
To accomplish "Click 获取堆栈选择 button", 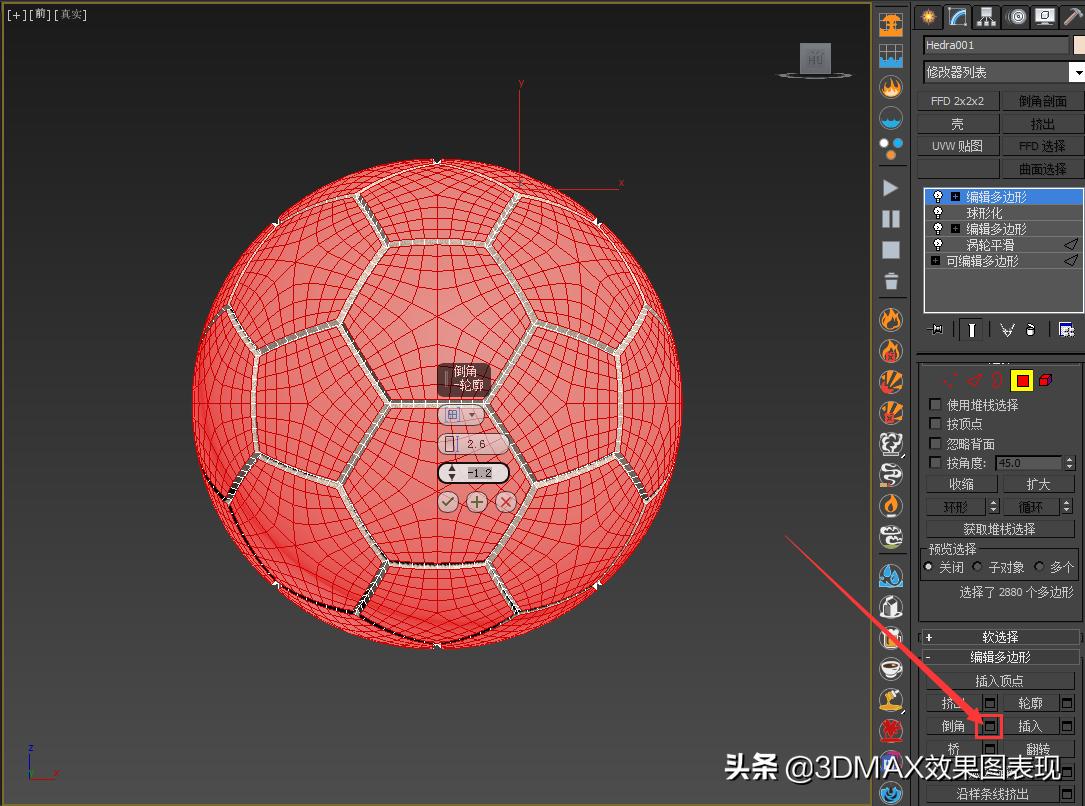I will click(1000, 528).
